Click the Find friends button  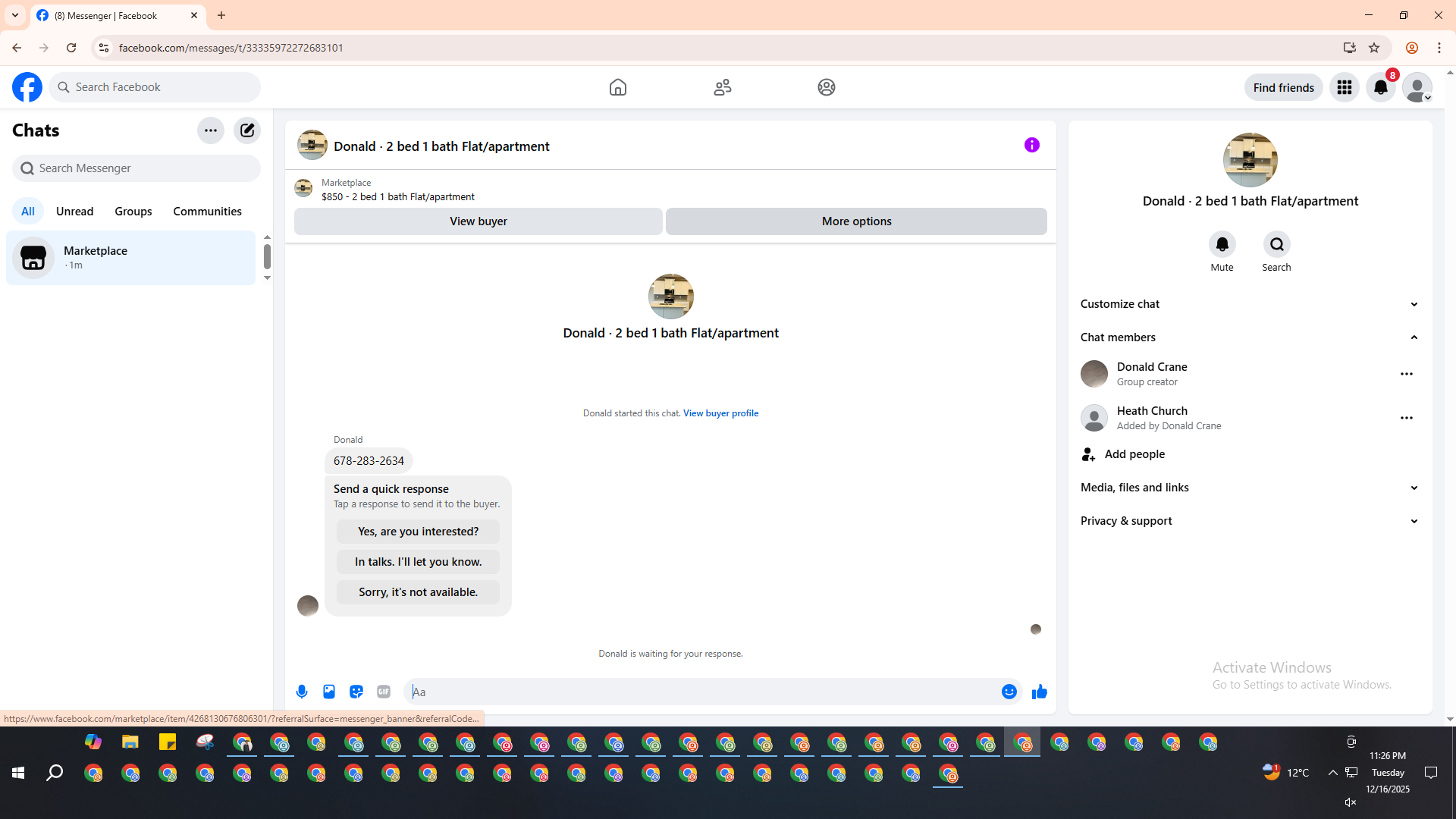(1284, 87)
